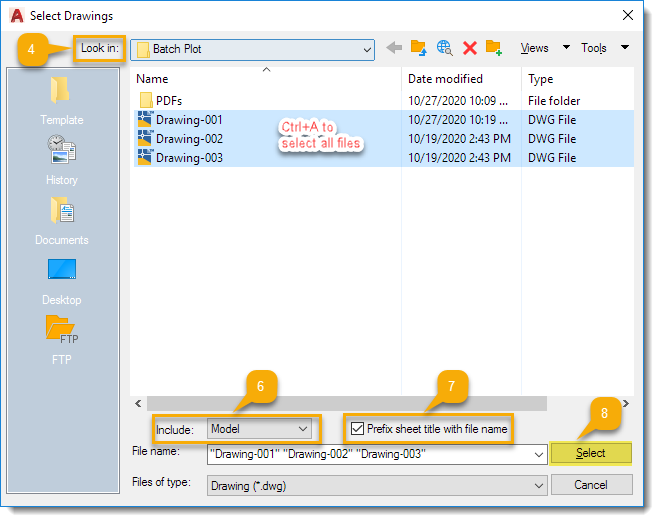Expand the File name dropdown arrow
This screenshot has height=522, width=659.
point(538,455)
